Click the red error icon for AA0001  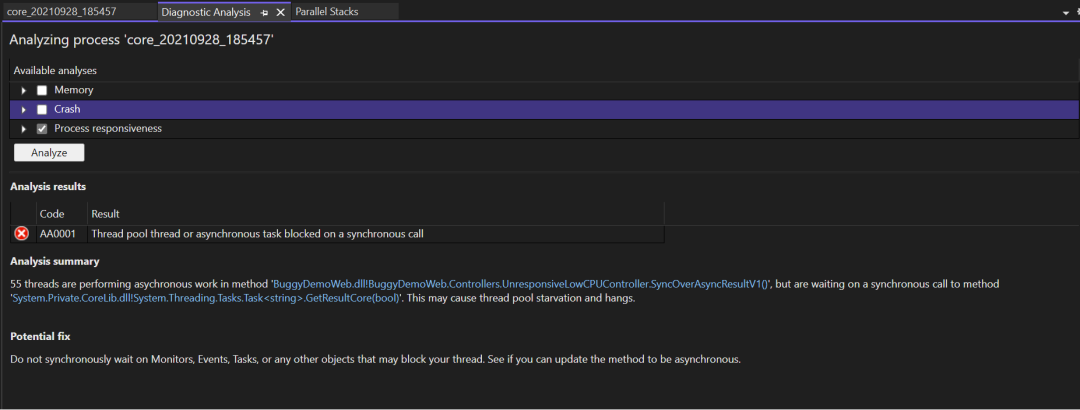(x=22, y=234)
